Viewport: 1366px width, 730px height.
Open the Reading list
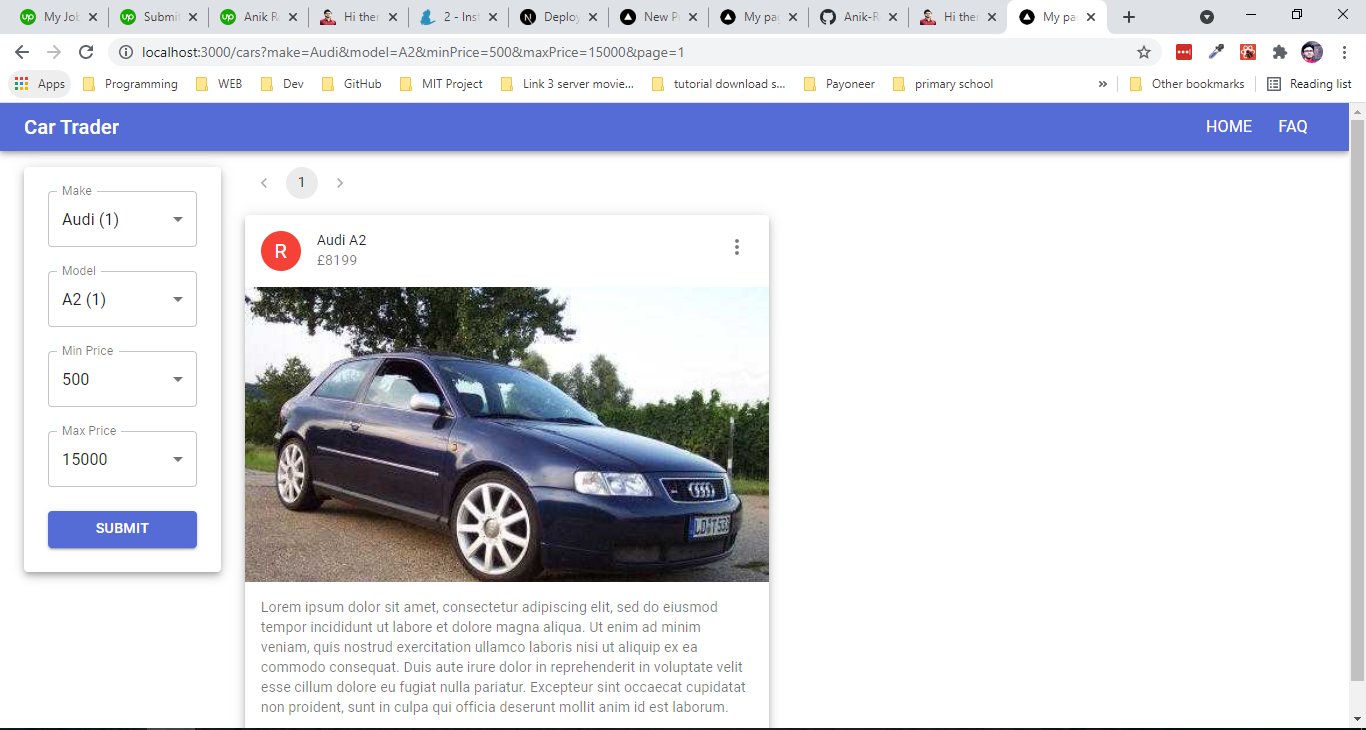pos(1309,84)
